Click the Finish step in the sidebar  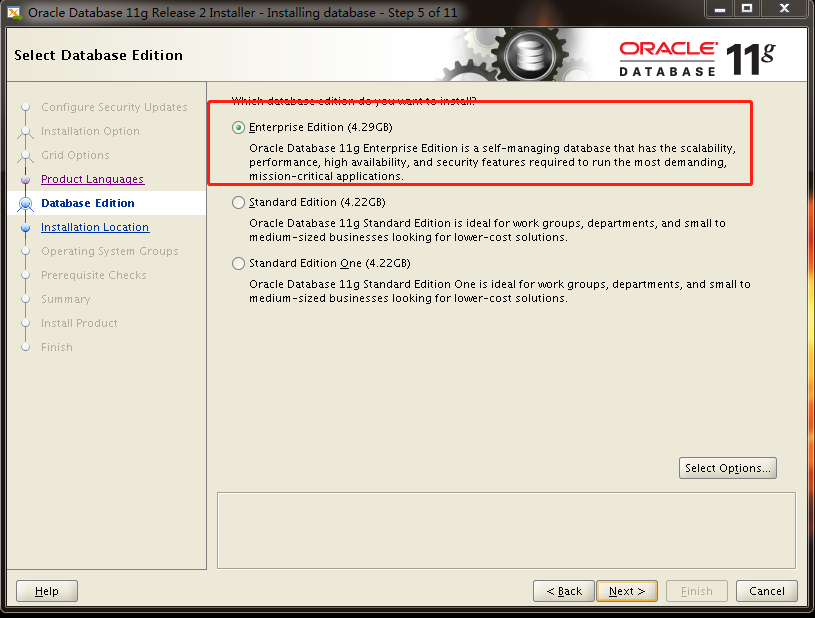tap(57, 347)
